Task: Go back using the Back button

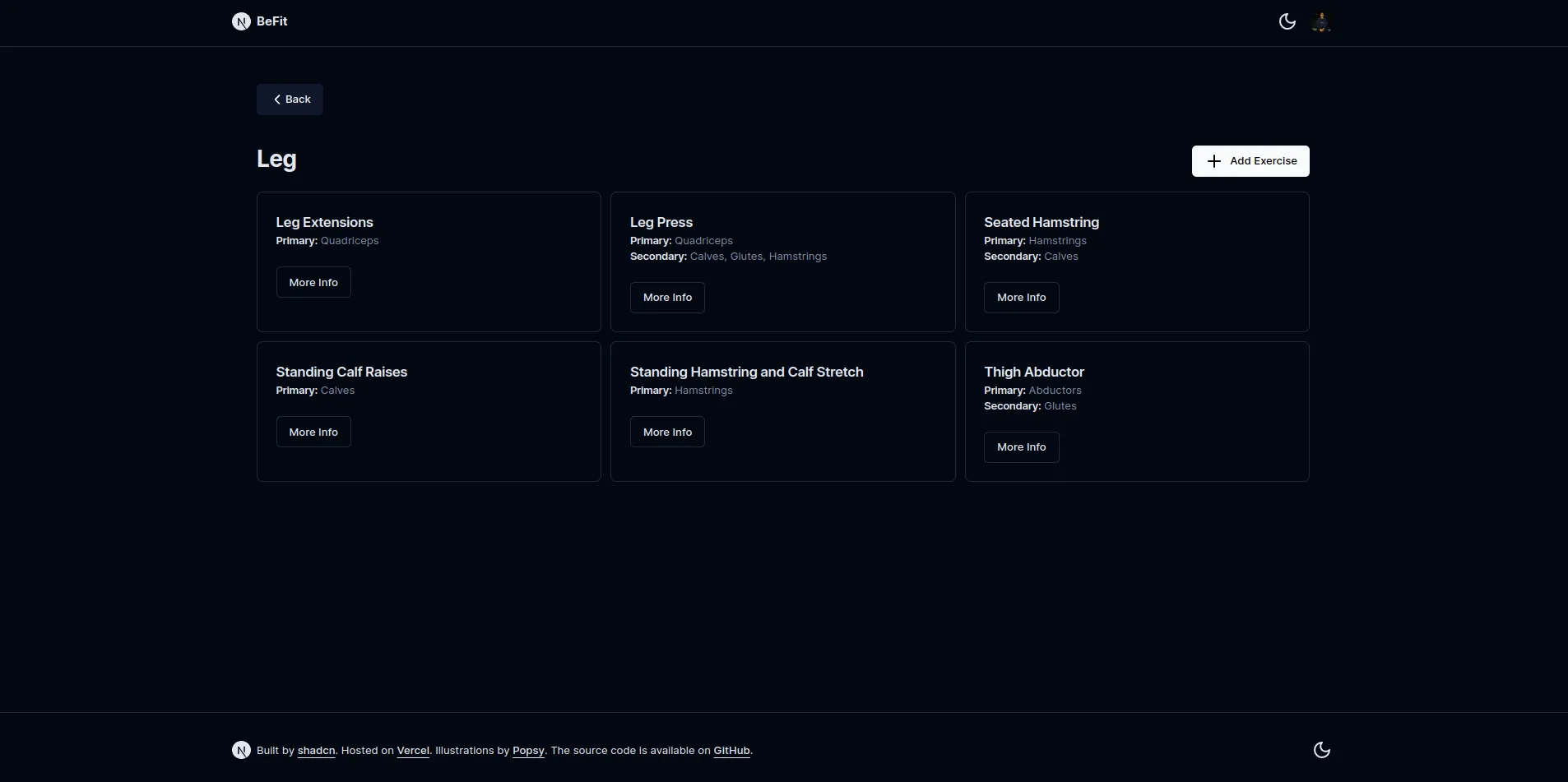Action: coord(290,99)
